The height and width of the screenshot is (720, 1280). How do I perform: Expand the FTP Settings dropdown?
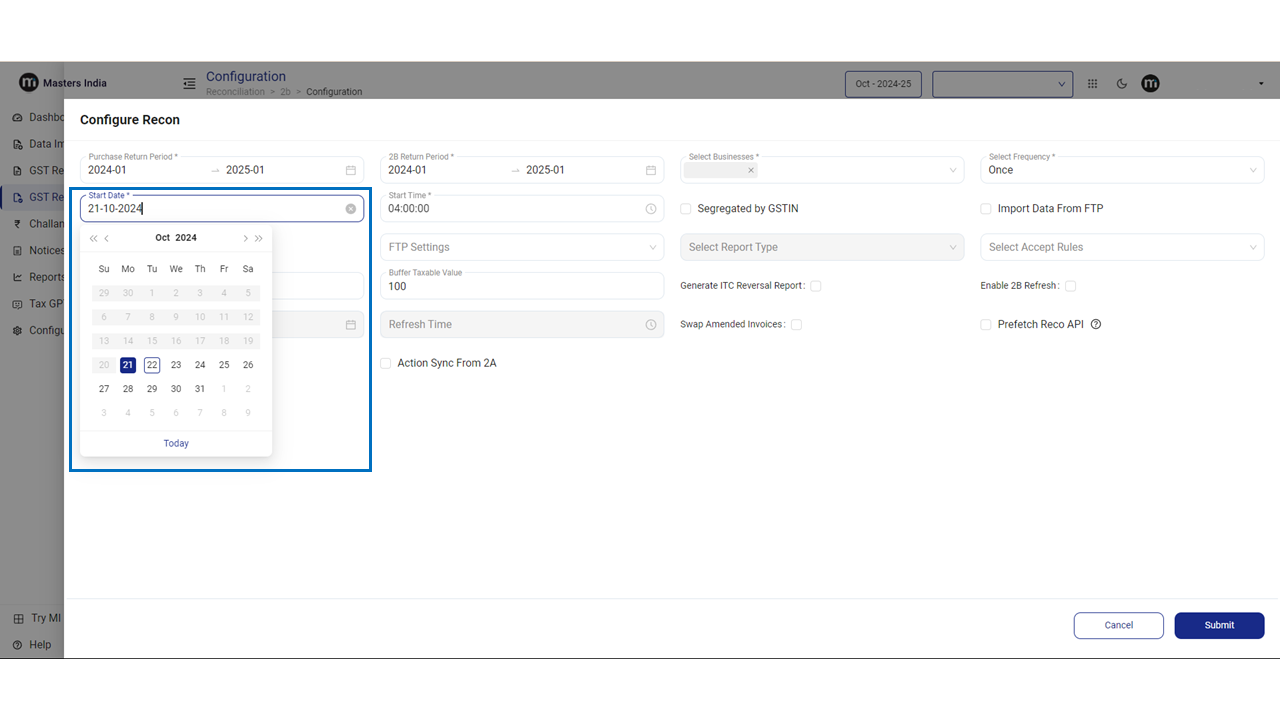tap(521, 247)
